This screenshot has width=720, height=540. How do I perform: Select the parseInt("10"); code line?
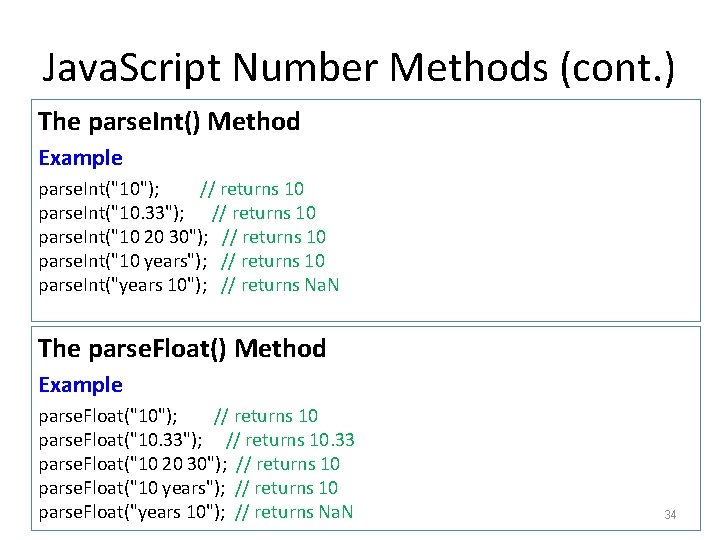point(98,189)
